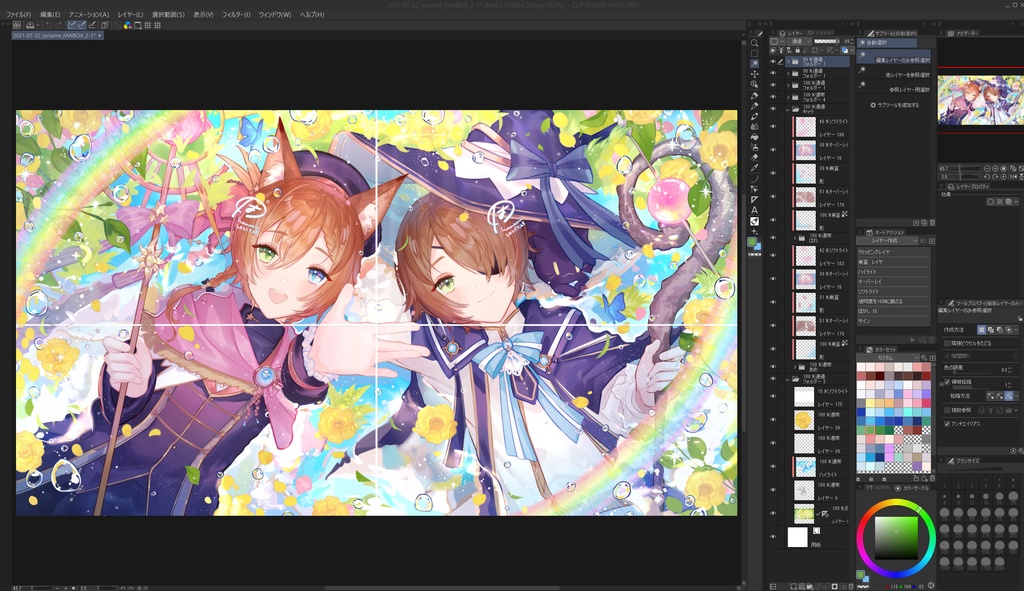This screenshot has width=1024, height=591.
Task: Toggle visibility of レイヤー 175
Action: pos(773,396)
